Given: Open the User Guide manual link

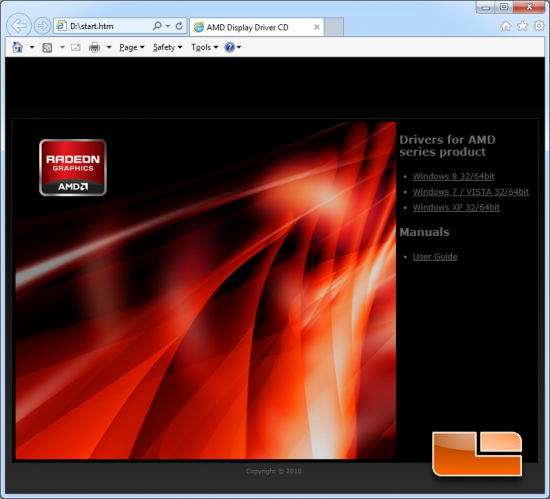Looking at the screenshot, I should click(x=435, y=257).
